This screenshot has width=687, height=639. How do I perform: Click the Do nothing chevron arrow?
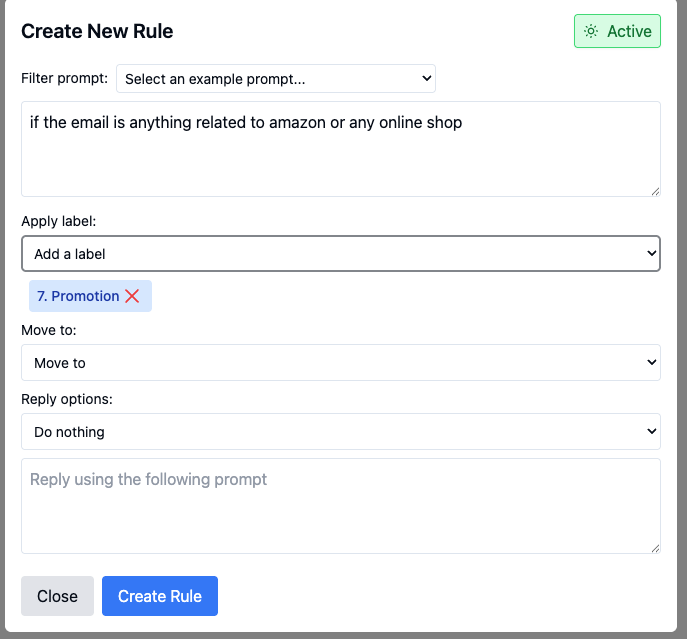652,431
